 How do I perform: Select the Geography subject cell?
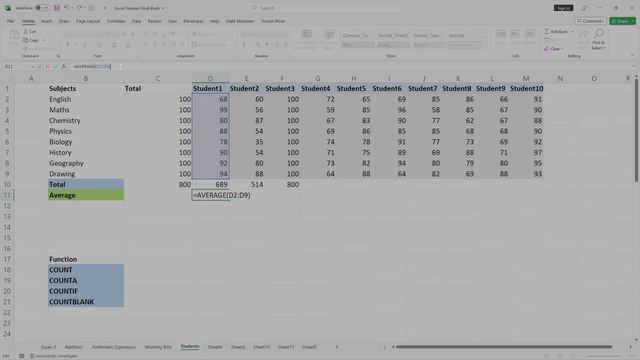tap(86, 163)
